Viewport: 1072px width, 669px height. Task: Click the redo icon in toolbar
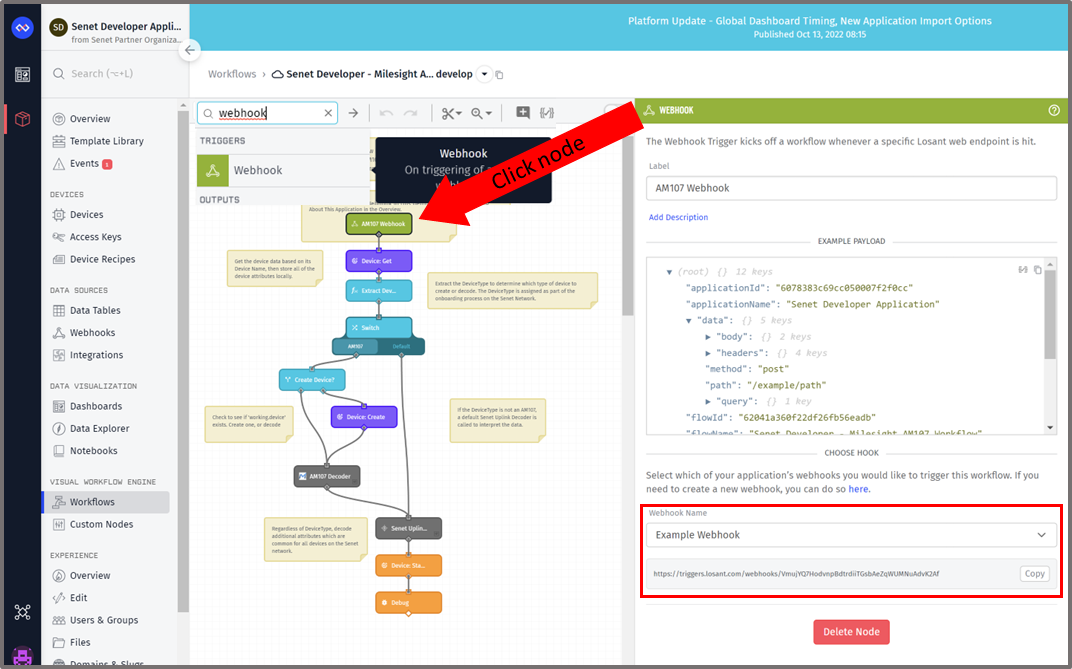click(410, 113)
